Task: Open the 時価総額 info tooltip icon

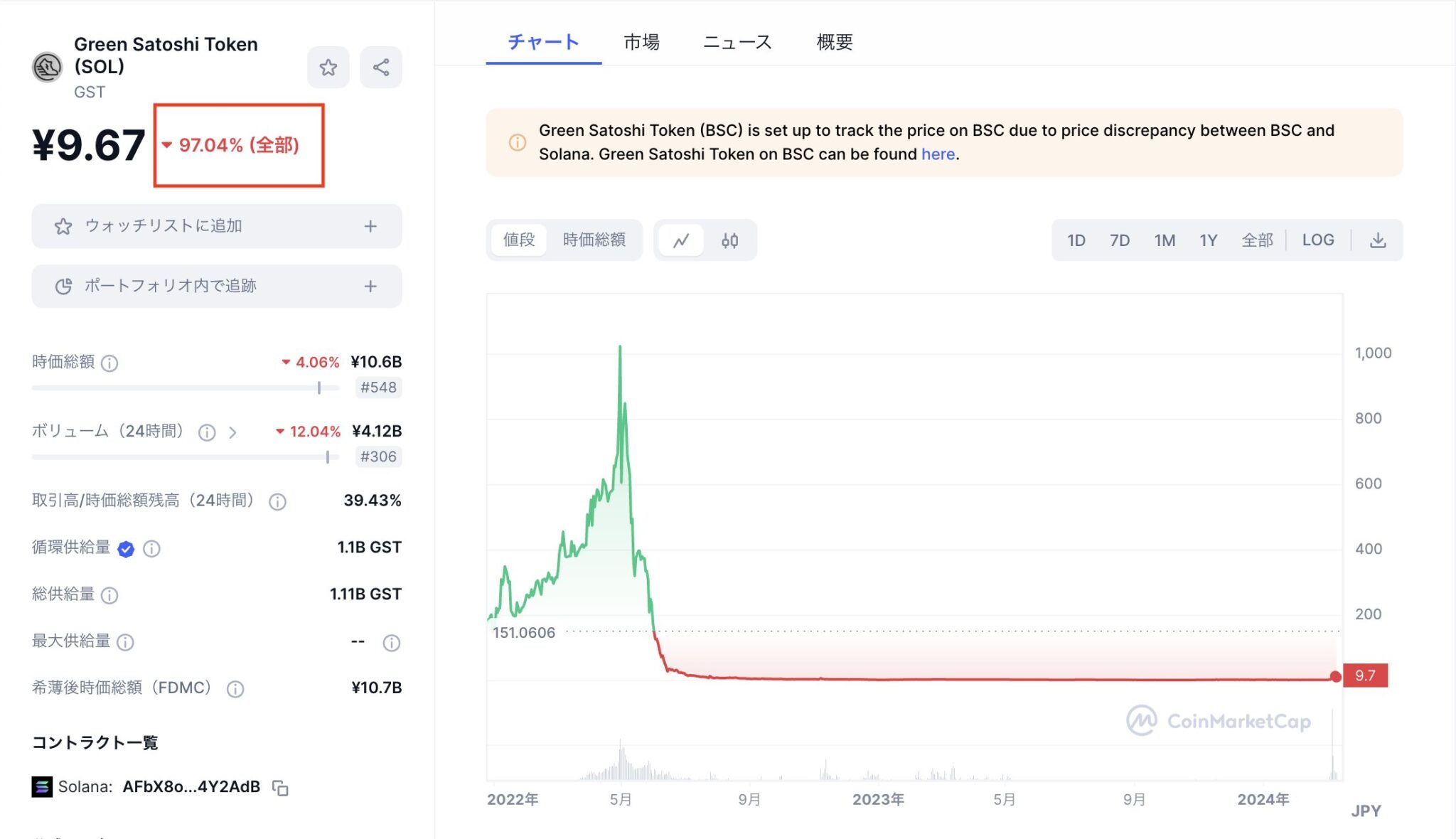Action: pos(109,363)
